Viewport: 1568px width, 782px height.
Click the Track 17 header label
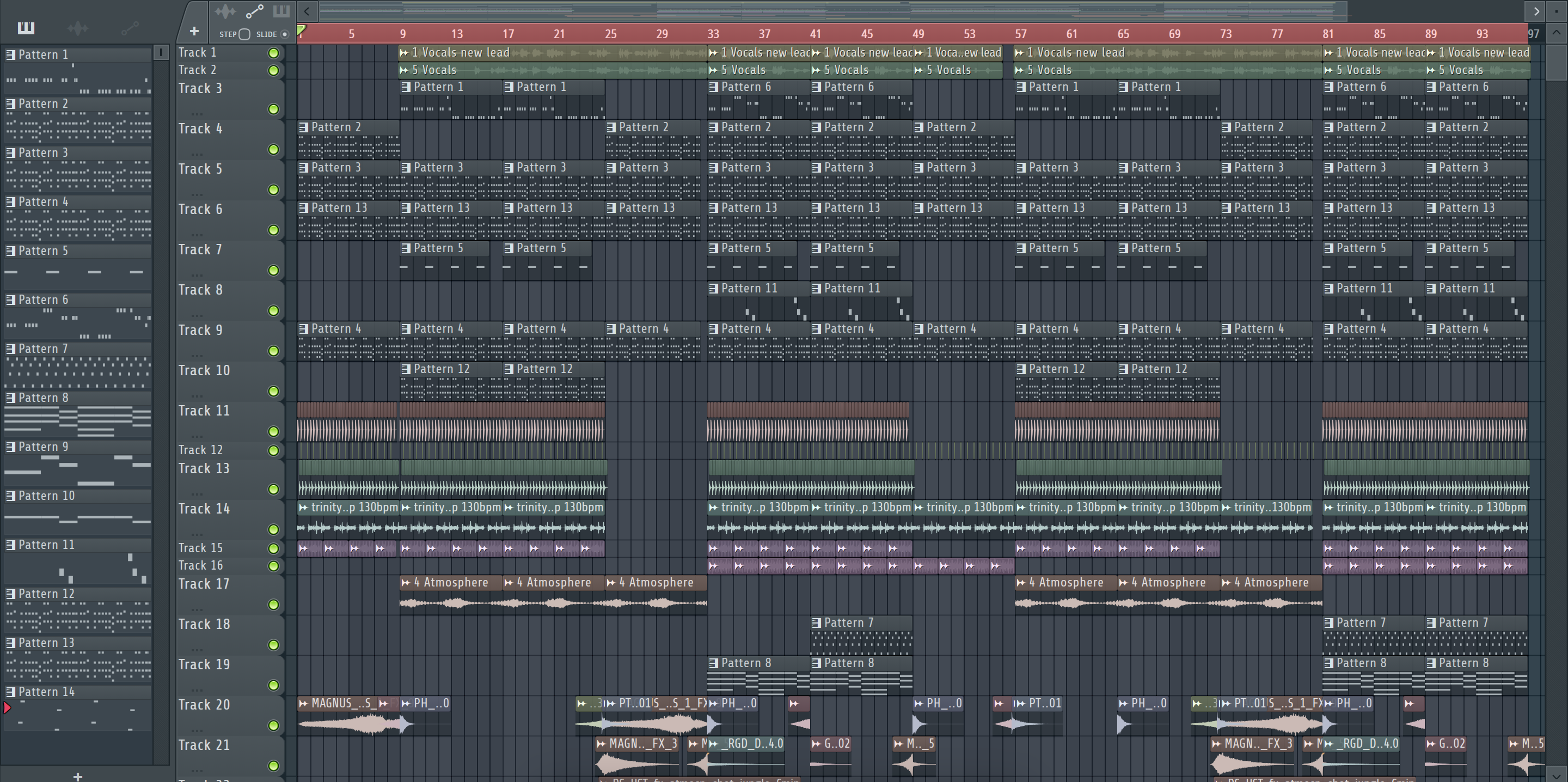203,583
